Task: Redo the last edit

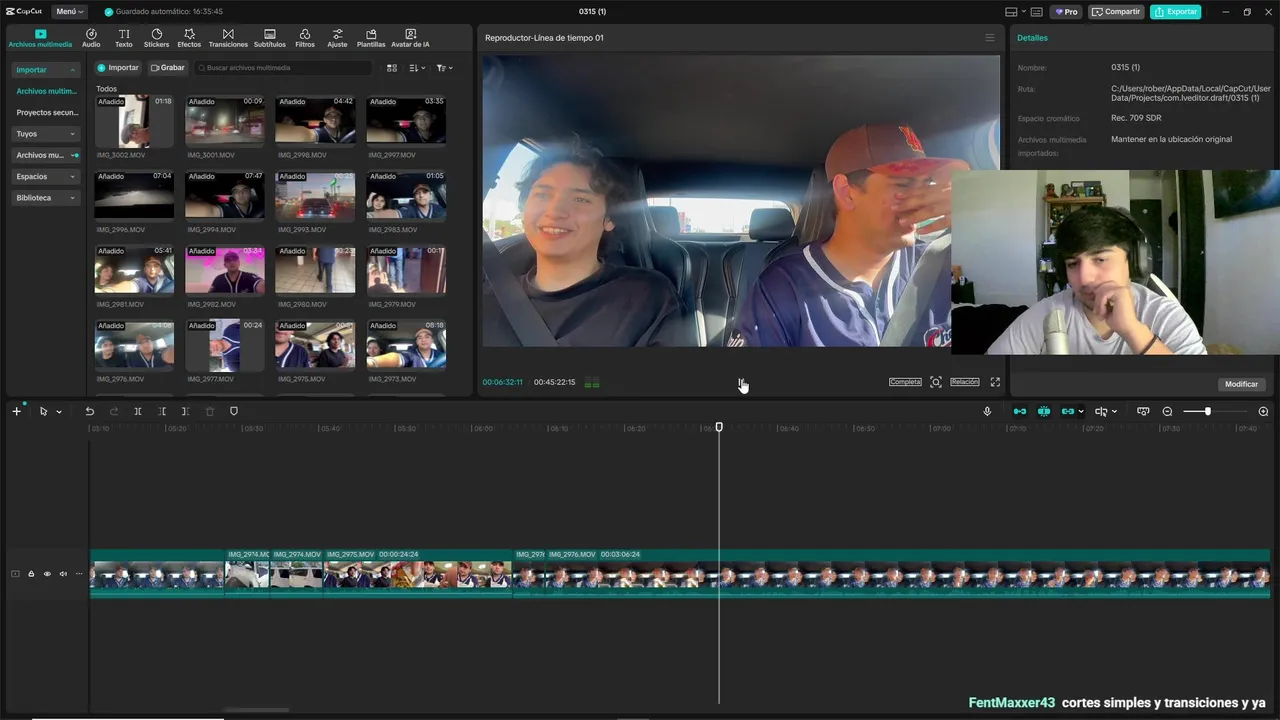Action: click(114, 411)
